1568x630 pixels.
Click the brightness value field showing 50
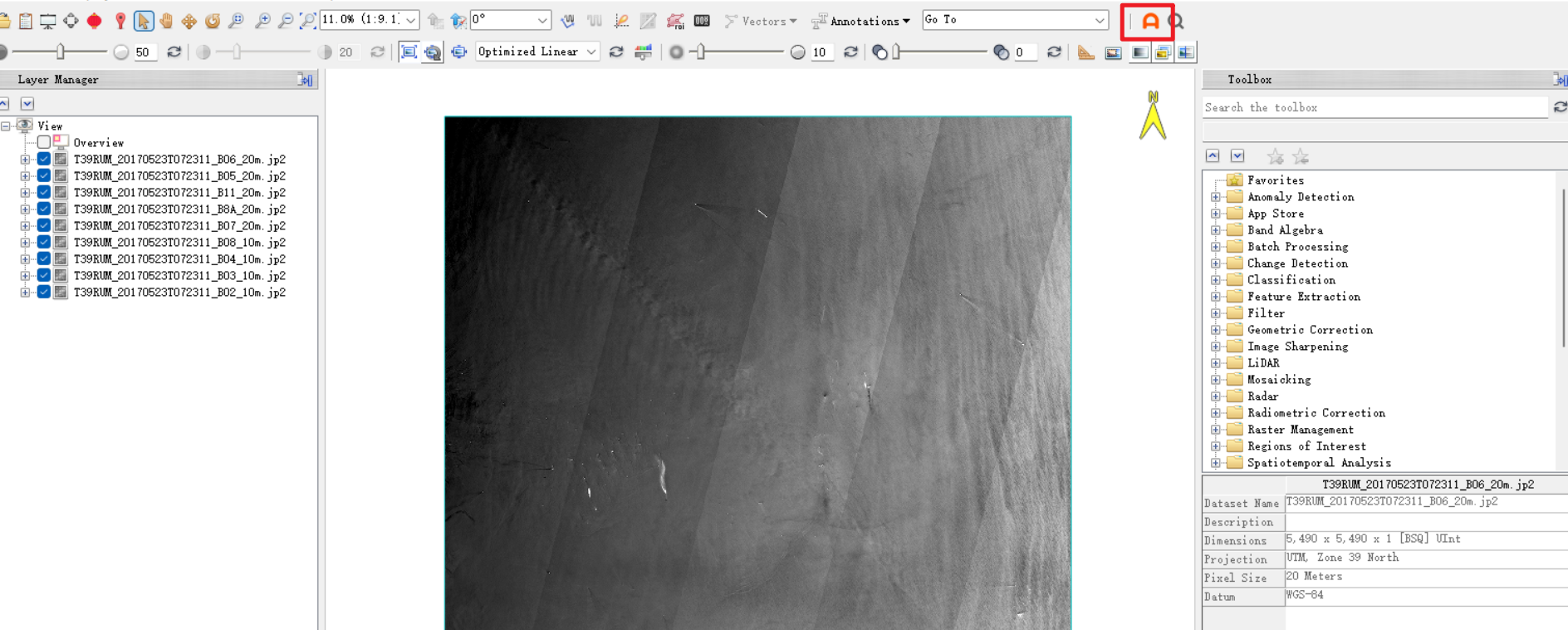click(145, 52)
